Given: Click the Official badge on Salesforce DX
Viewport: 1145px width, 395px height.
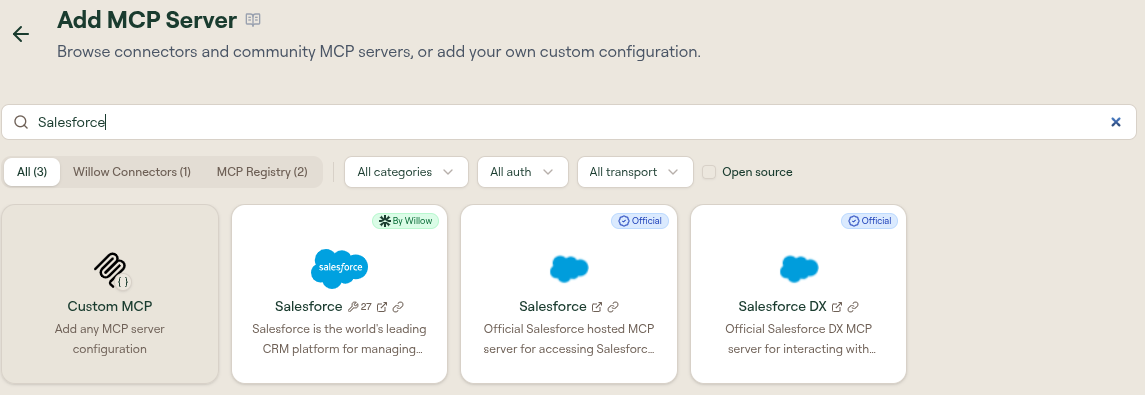Looking at the screenshot, I should (870, 220).
